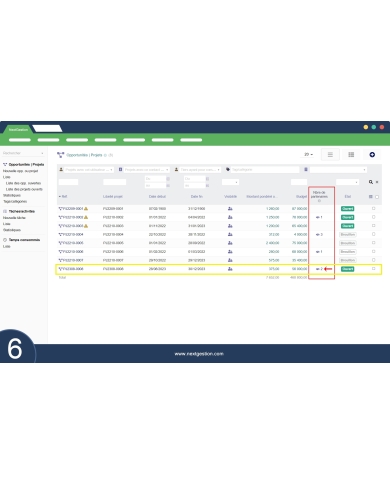Switch to the list view icon

(330, 155)
